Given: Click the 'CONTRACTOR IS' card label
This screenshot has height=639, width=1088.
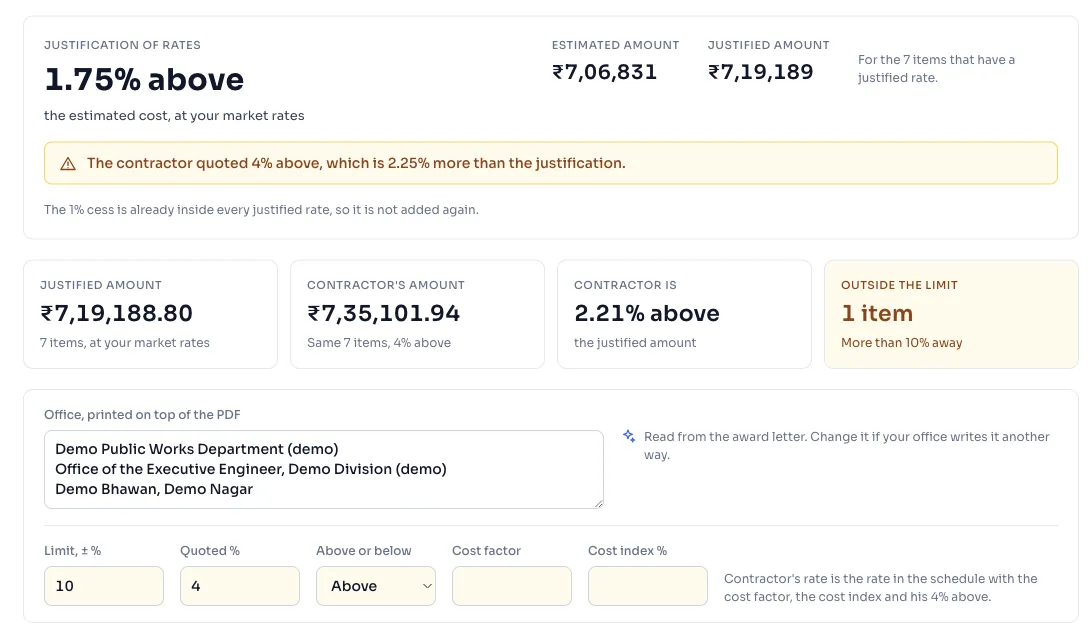Looking at the screenshot, I should click(x=625, y=285).
